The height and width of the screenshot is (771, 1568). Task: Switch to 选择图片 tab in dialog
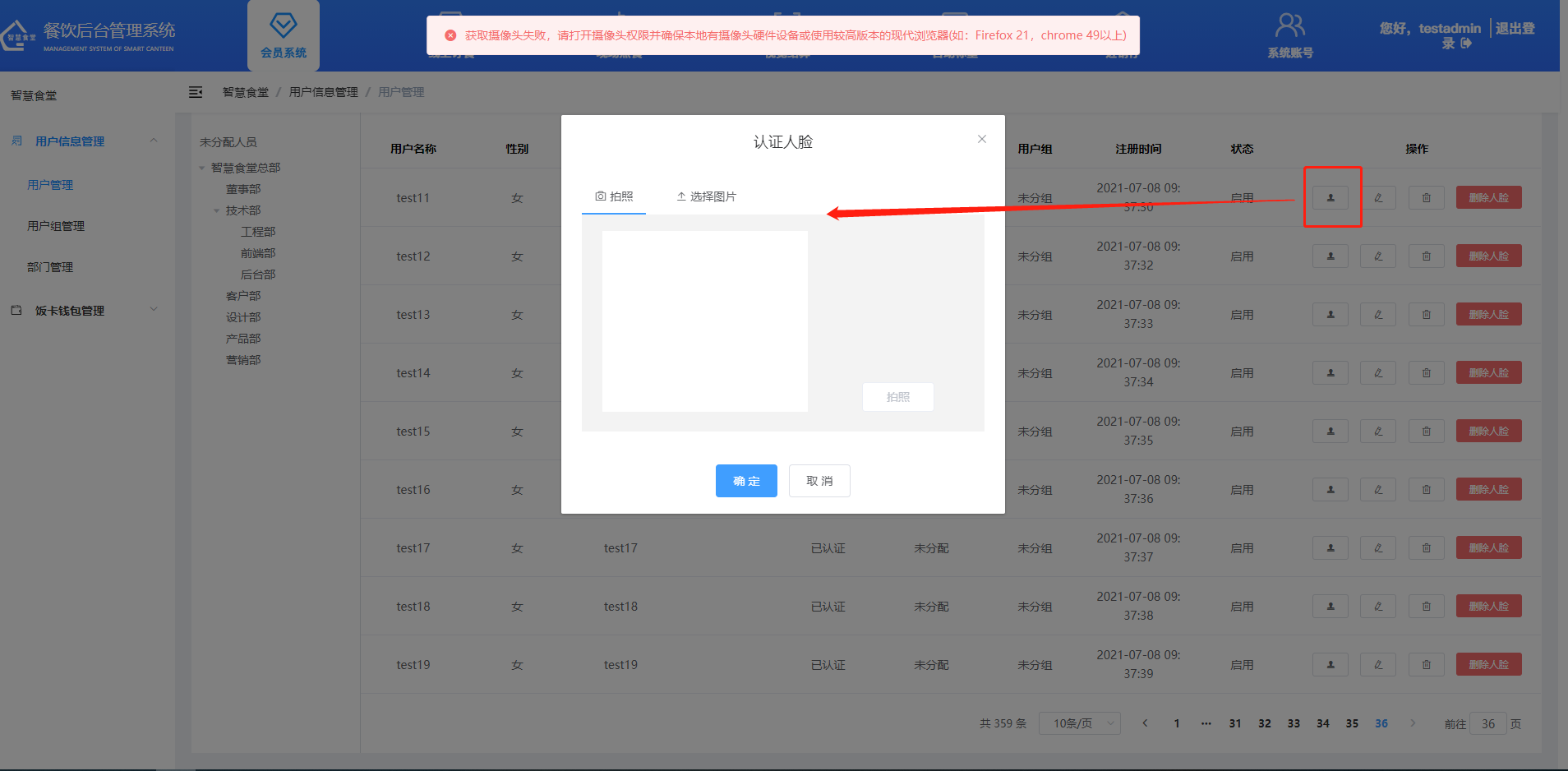pos(706,196)
